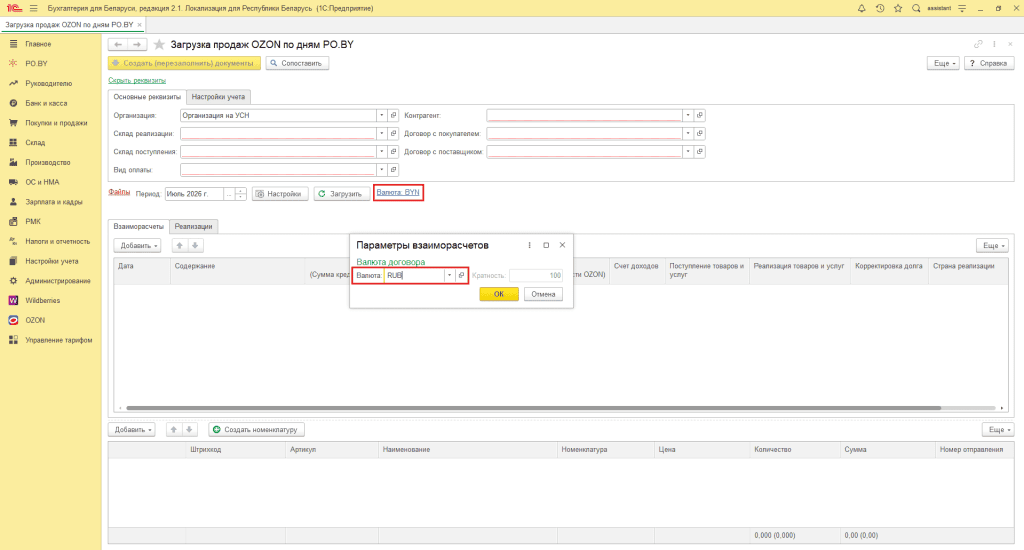The image size is (1024, 550).
Task: Move row down in lower goods table
Action: point(189,430)
